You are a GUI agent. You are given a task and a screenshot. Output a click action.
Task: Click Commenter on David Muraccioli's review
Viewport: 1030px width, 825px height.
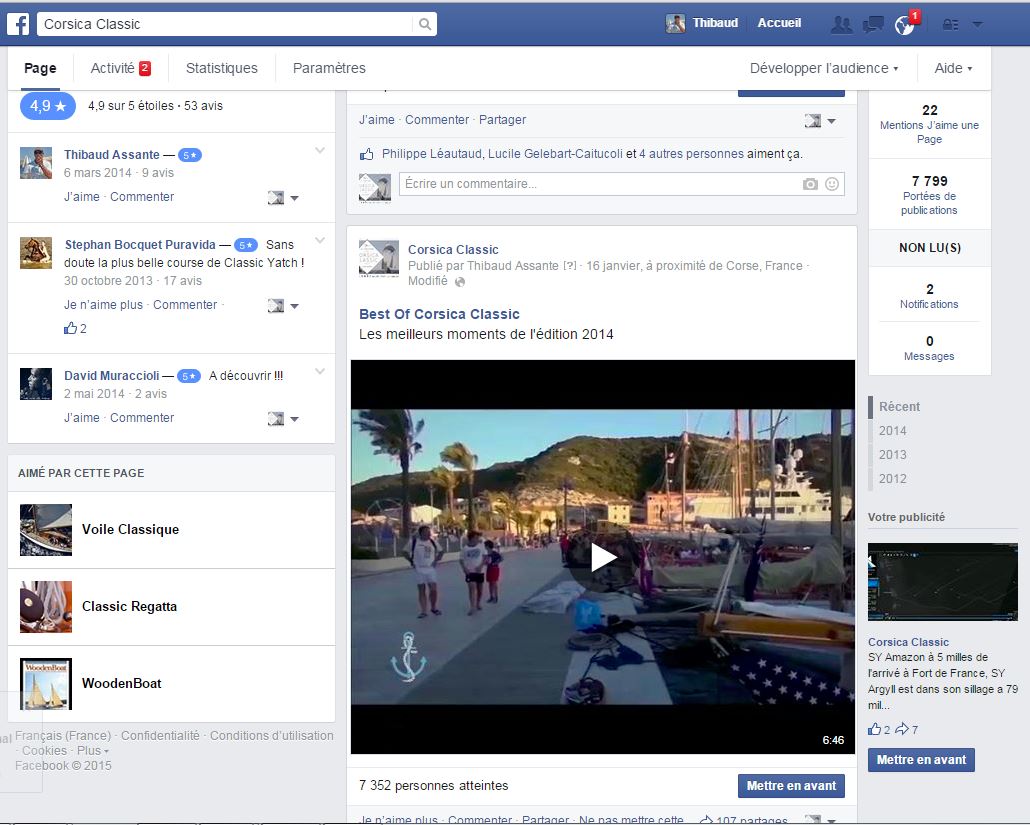pos(142,418)
